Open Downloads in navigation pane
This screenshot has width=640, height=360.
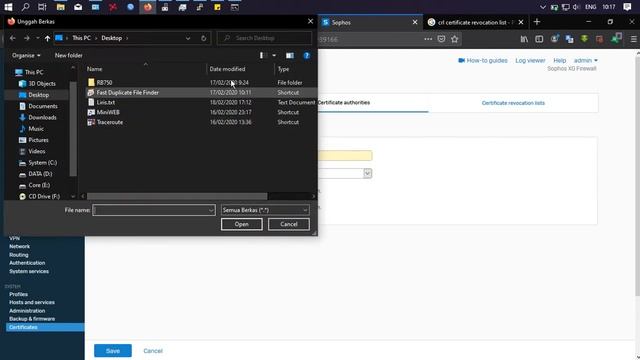pos(42,118)
